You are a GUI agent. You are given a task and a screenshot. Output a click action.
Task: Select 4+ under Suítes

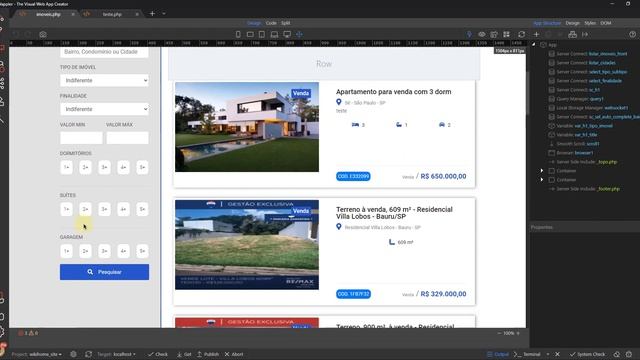[123, 209]
